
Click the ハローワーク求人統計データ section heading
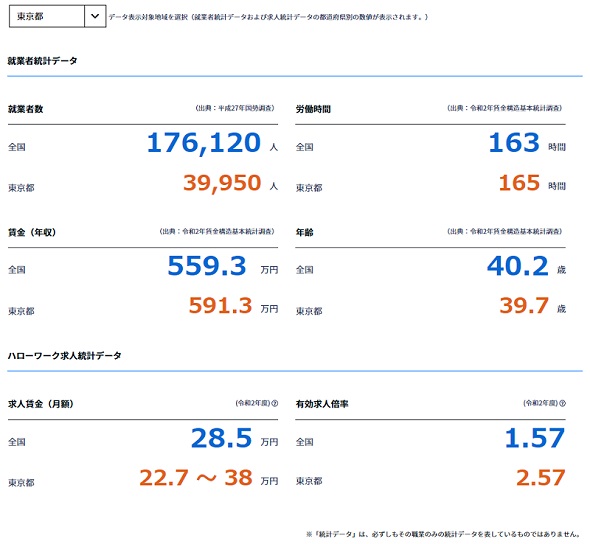click(65, 356)
